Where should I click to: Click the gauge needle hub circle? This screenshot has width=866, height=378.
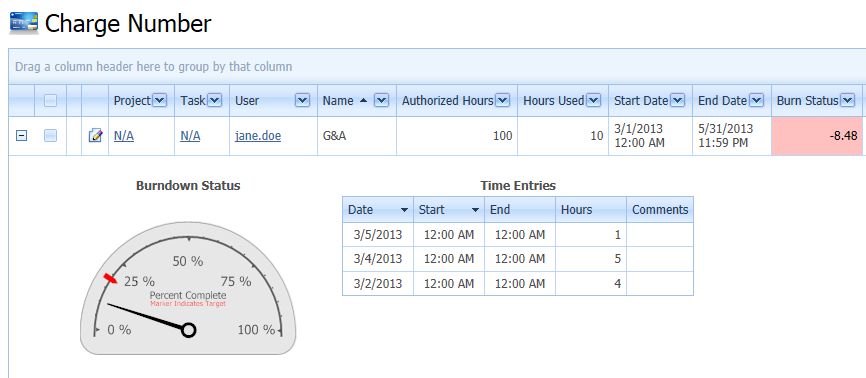click(x=188, y=330)
